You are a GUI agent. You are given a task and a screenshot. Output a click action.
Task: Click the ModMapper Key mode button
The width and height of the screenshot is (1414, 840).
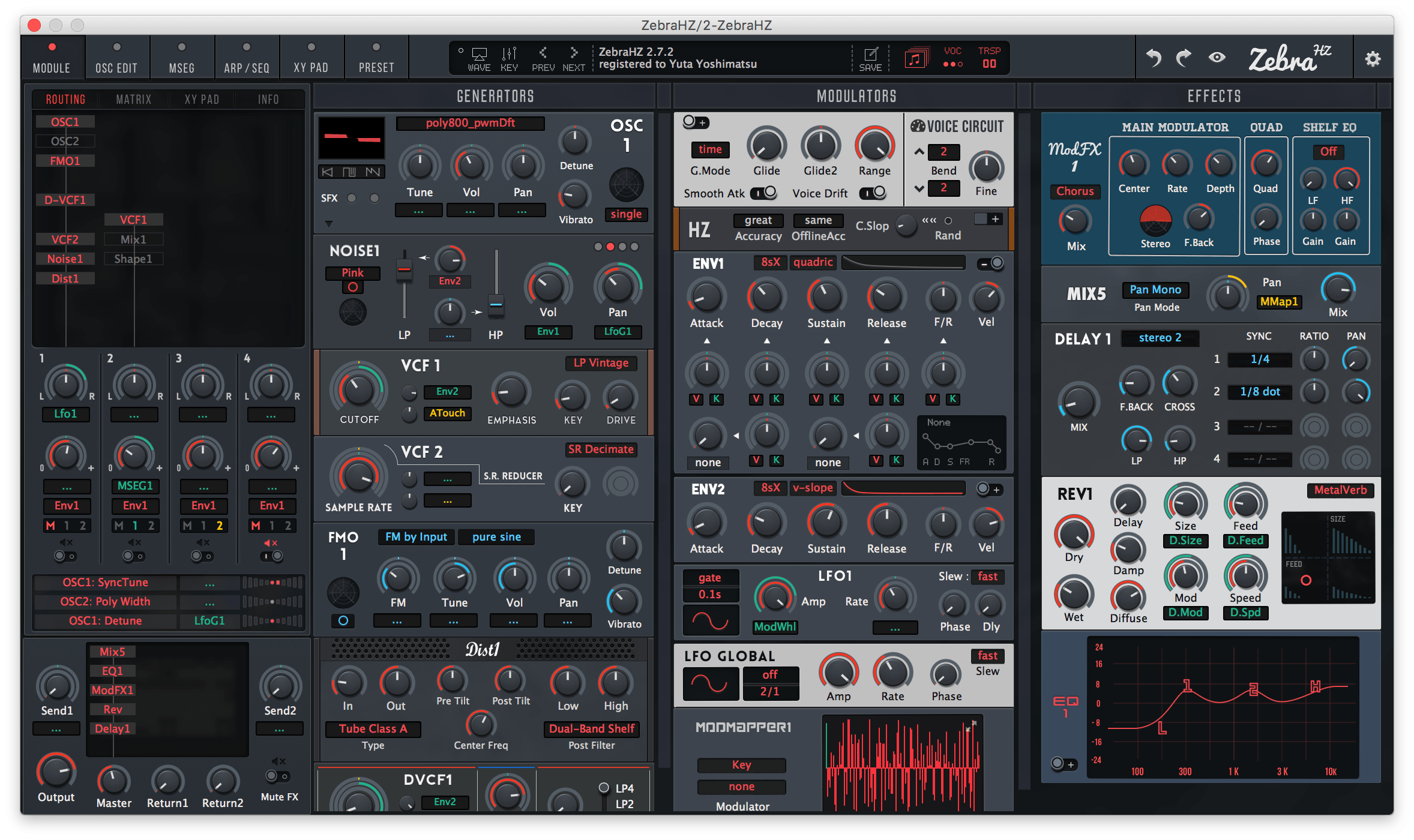pos(742,765)
